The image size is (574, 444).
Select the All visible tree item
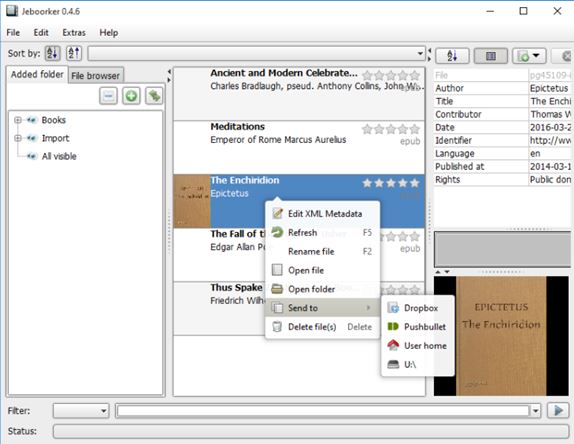pyautogui.click(x=59, y=156)
